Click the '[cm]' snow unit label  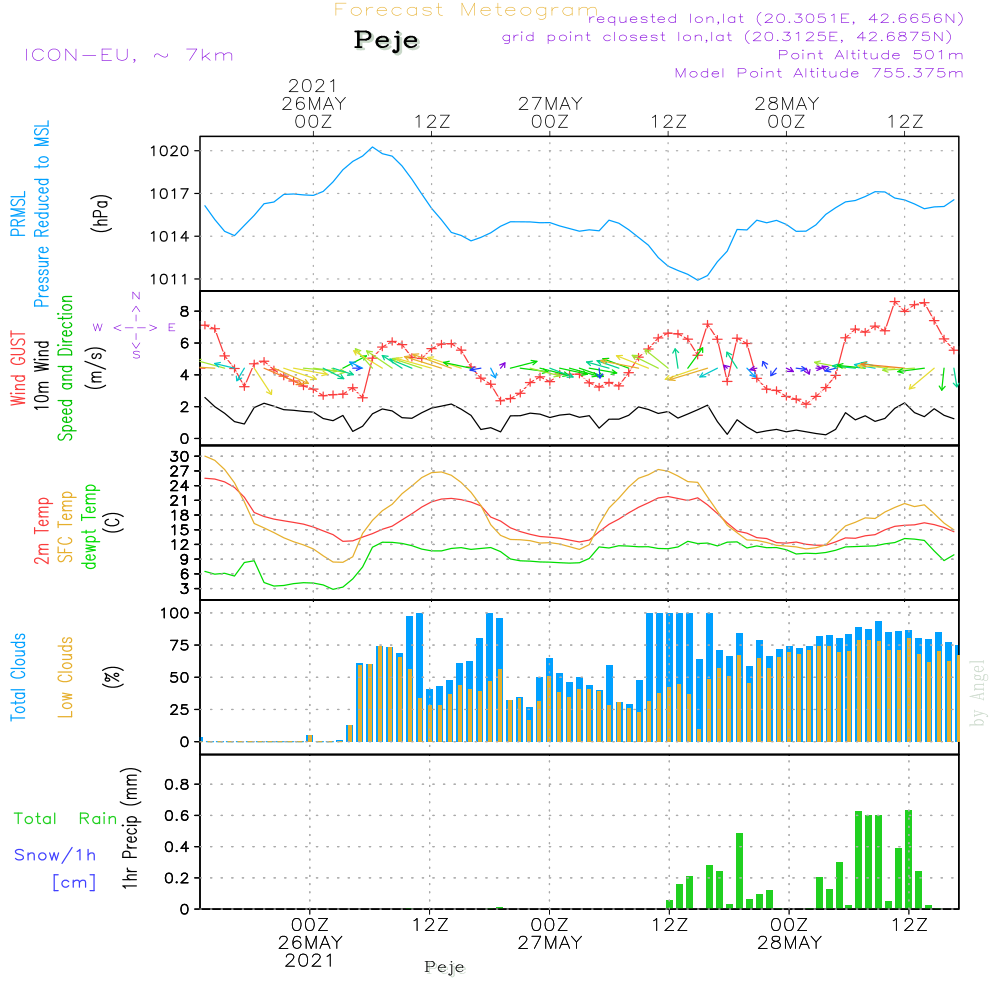[x=74, y=883]
